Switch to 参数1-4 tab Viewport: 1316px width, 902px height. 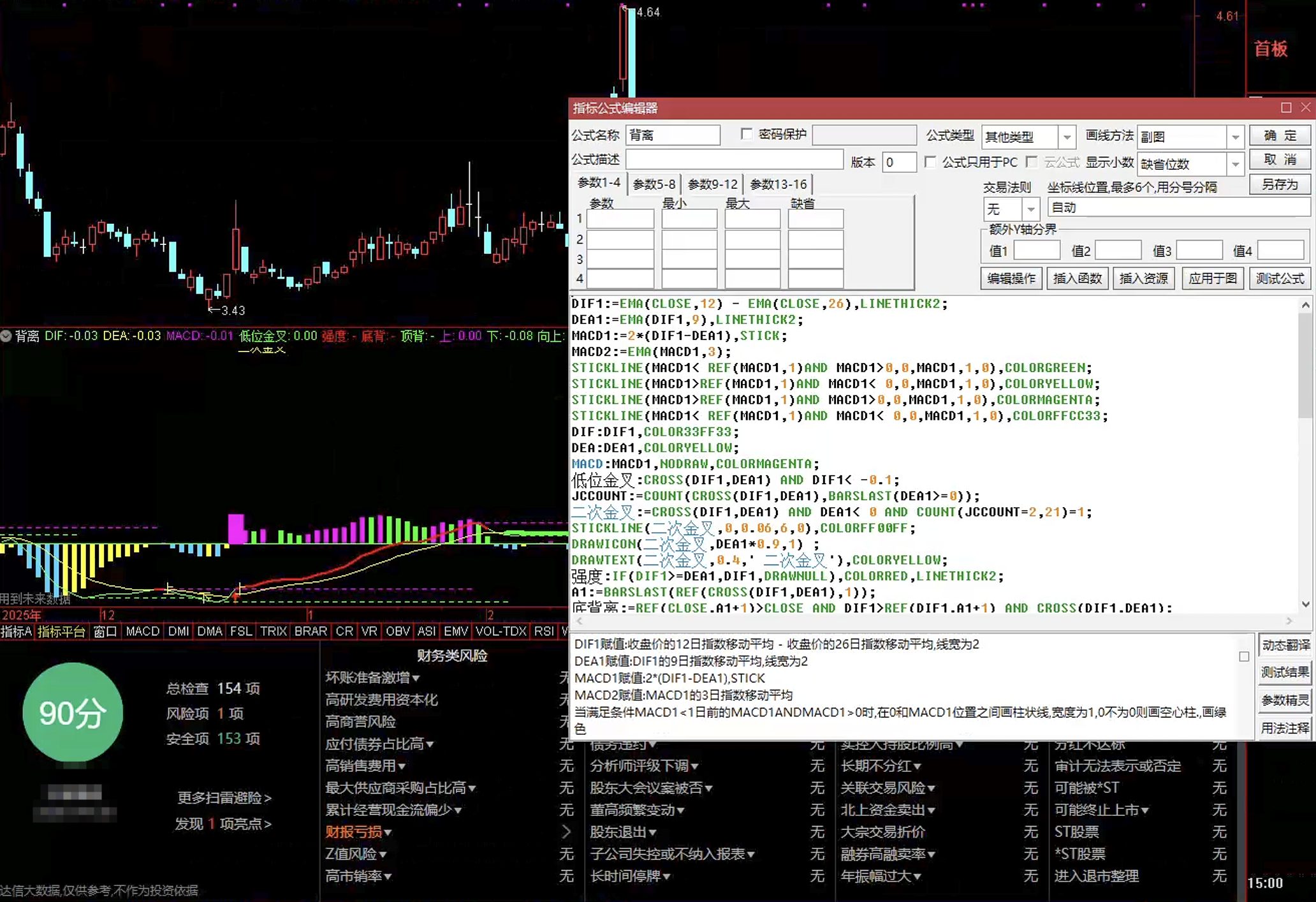coord(598,183)
